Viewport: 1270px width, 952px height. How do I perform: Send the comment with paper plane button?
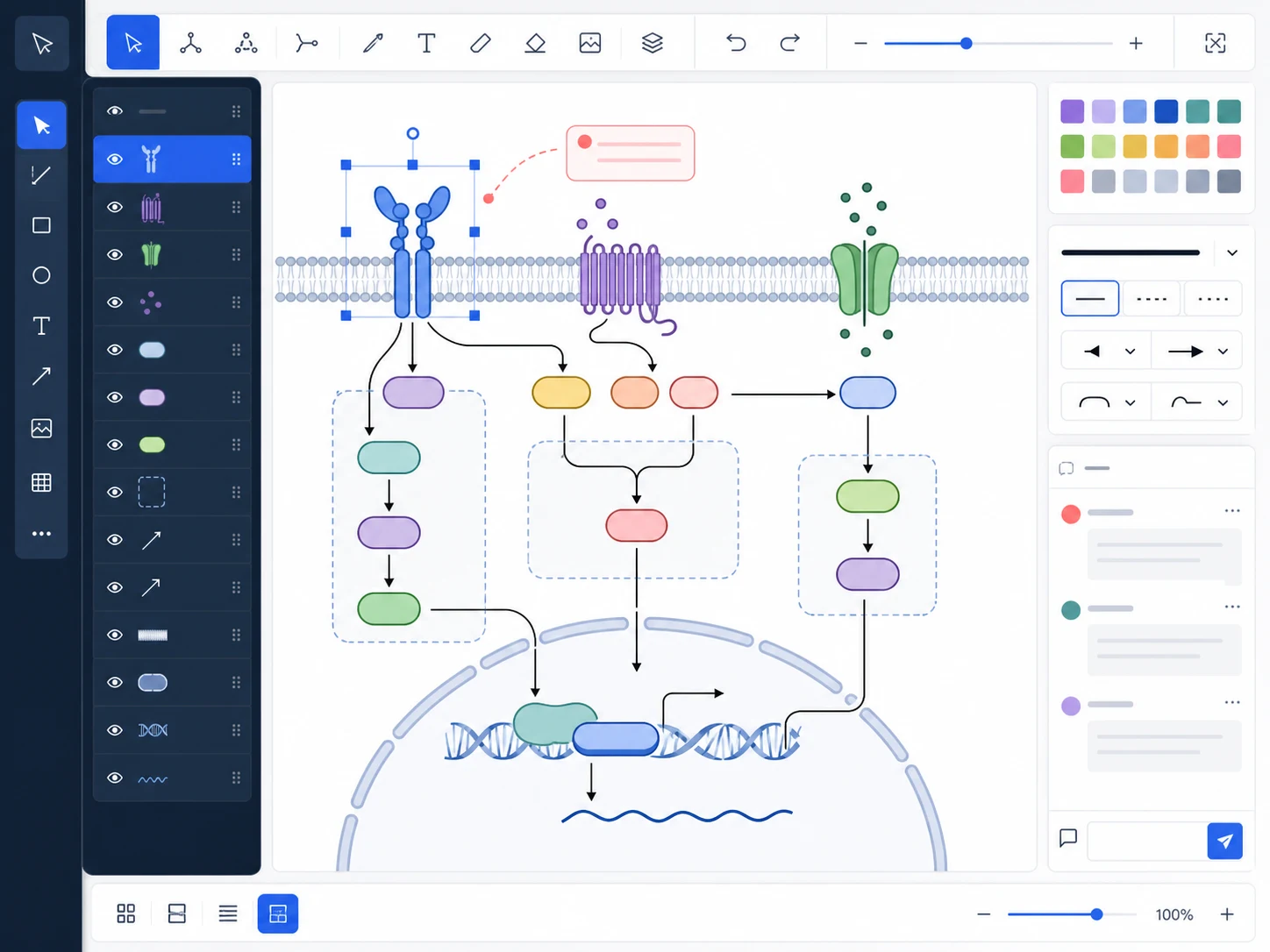[1224, 841]
